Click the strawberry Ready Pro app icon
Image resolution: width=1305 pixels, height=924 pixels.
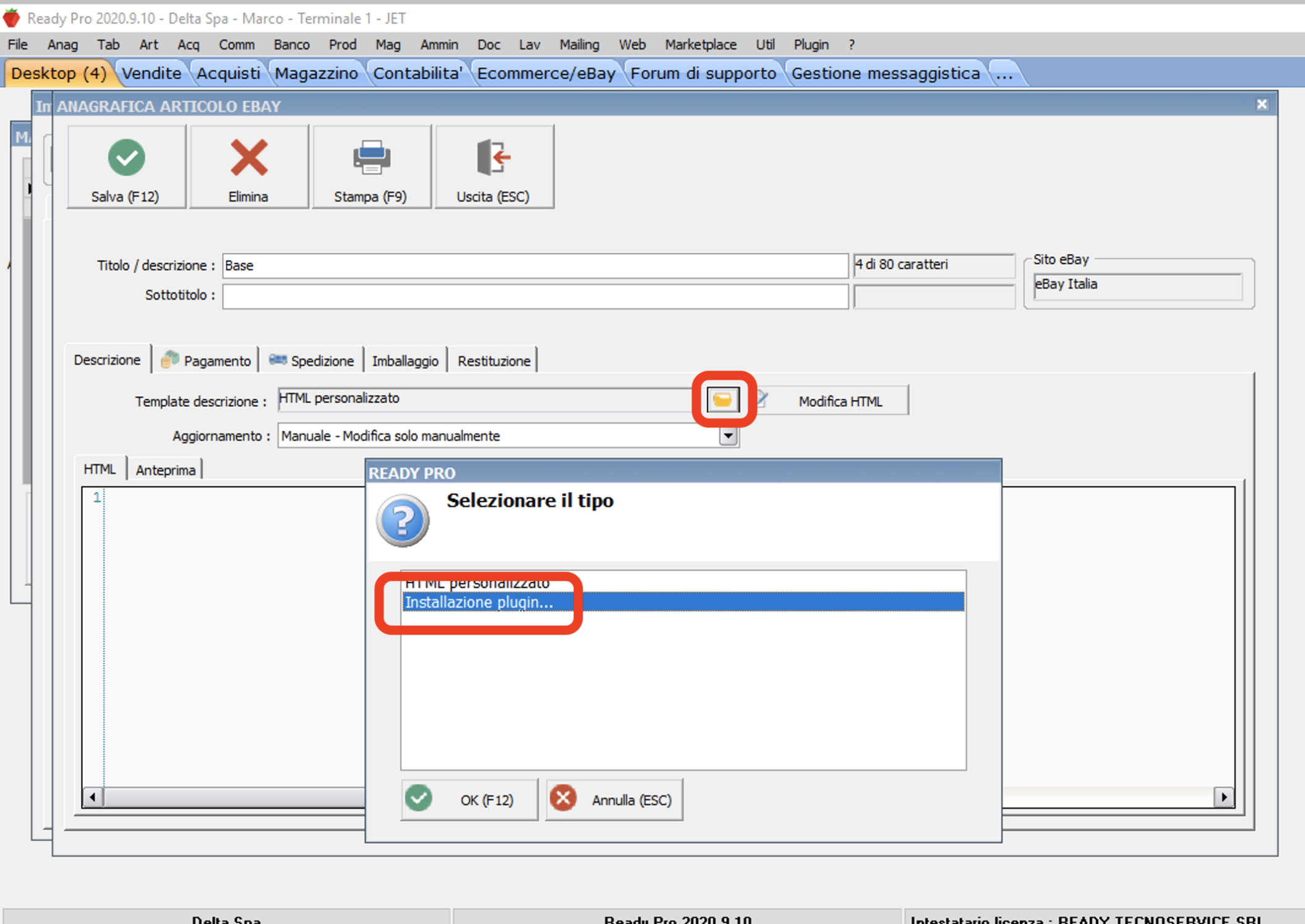tap(11, 18)
